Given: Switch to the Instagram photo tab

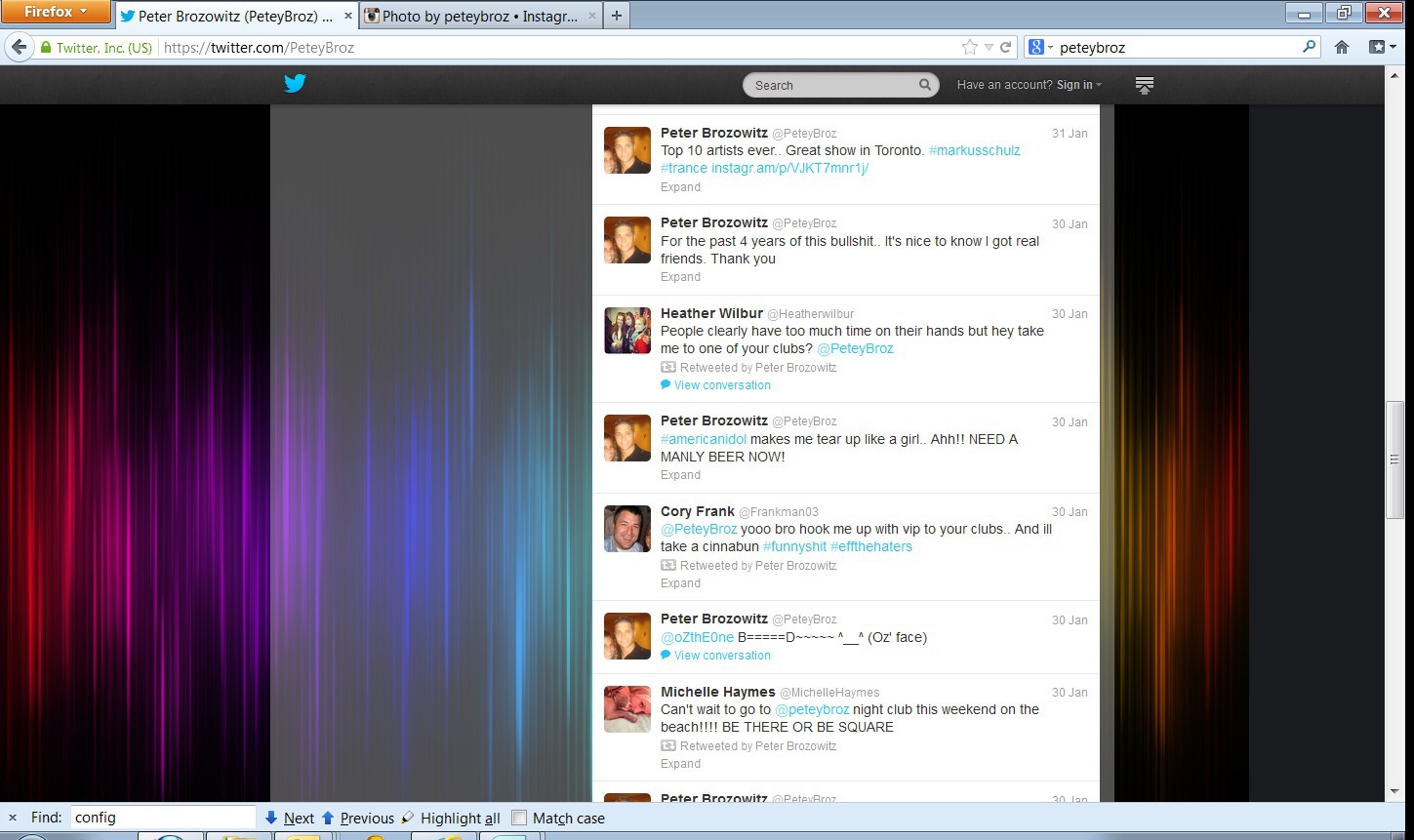Looking at the screenshot, I should pos(478,16).
